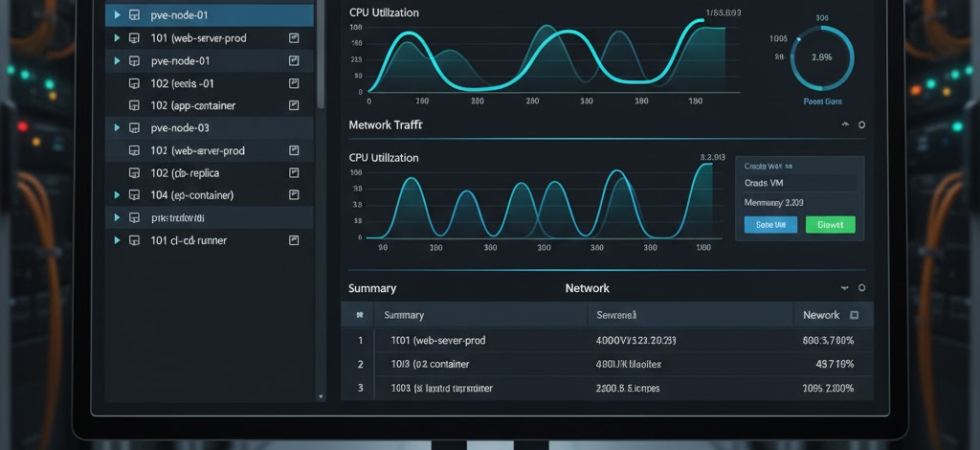The image size is (980, 450).
Task: Expand the 101 ci-cd-runner tree arrow
Action: coord(117,241)
